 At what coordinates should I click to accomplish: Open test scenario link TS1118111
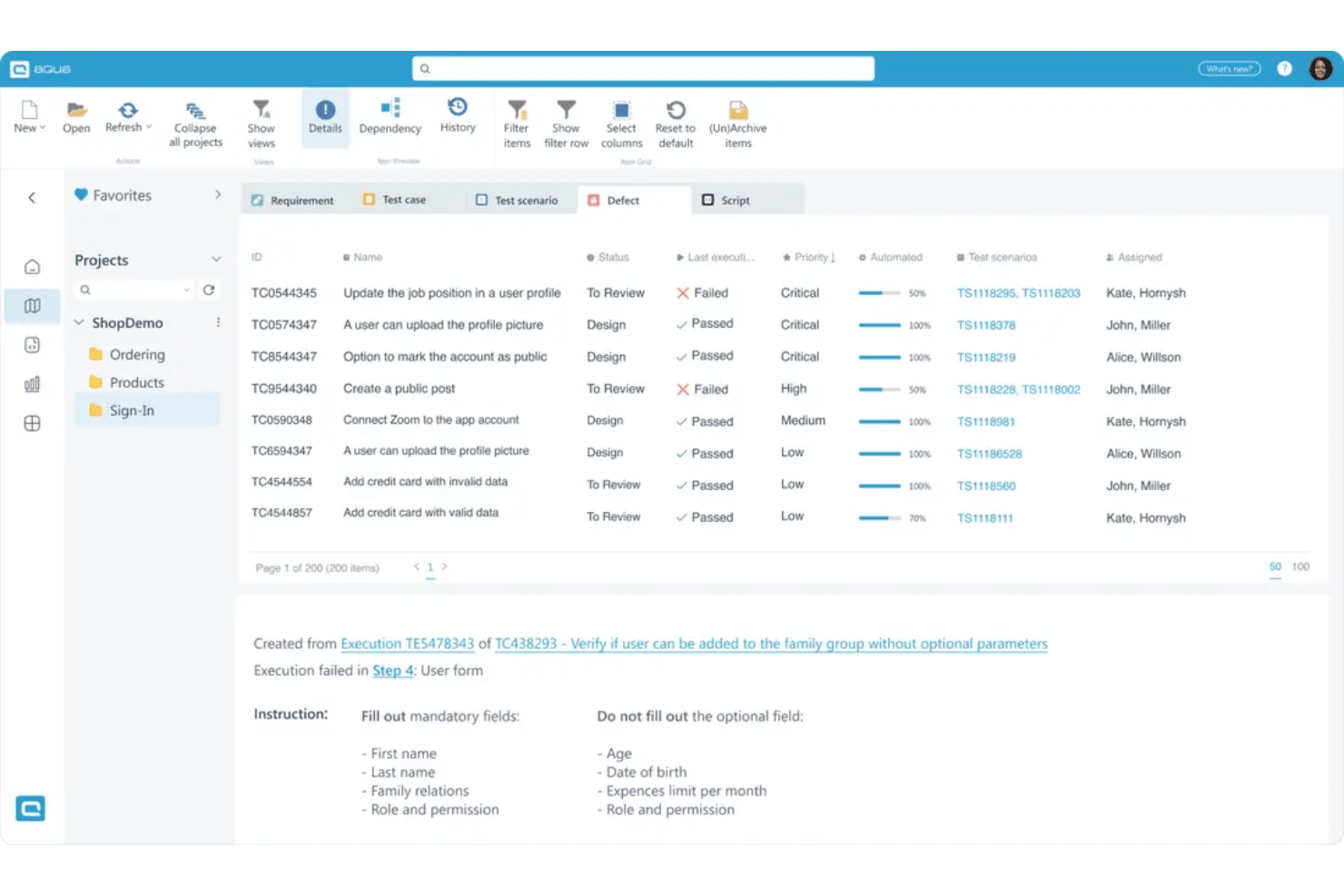pyautogui.click(x=984, y=518)
